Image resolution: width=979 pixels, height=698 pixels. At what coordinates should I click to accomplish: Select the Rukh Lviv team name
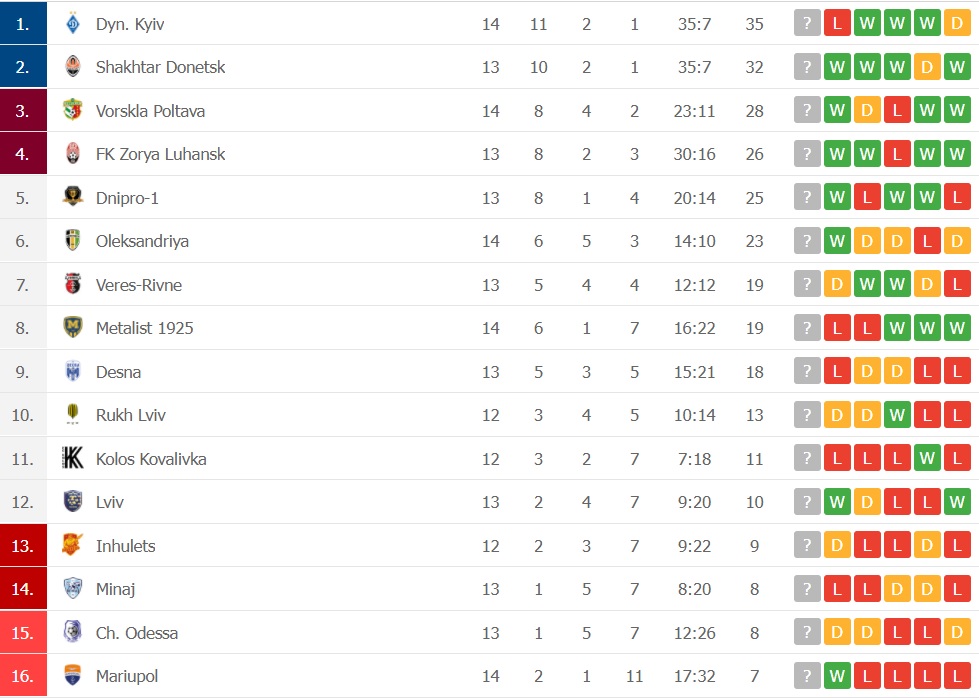(x=130, y=415)
